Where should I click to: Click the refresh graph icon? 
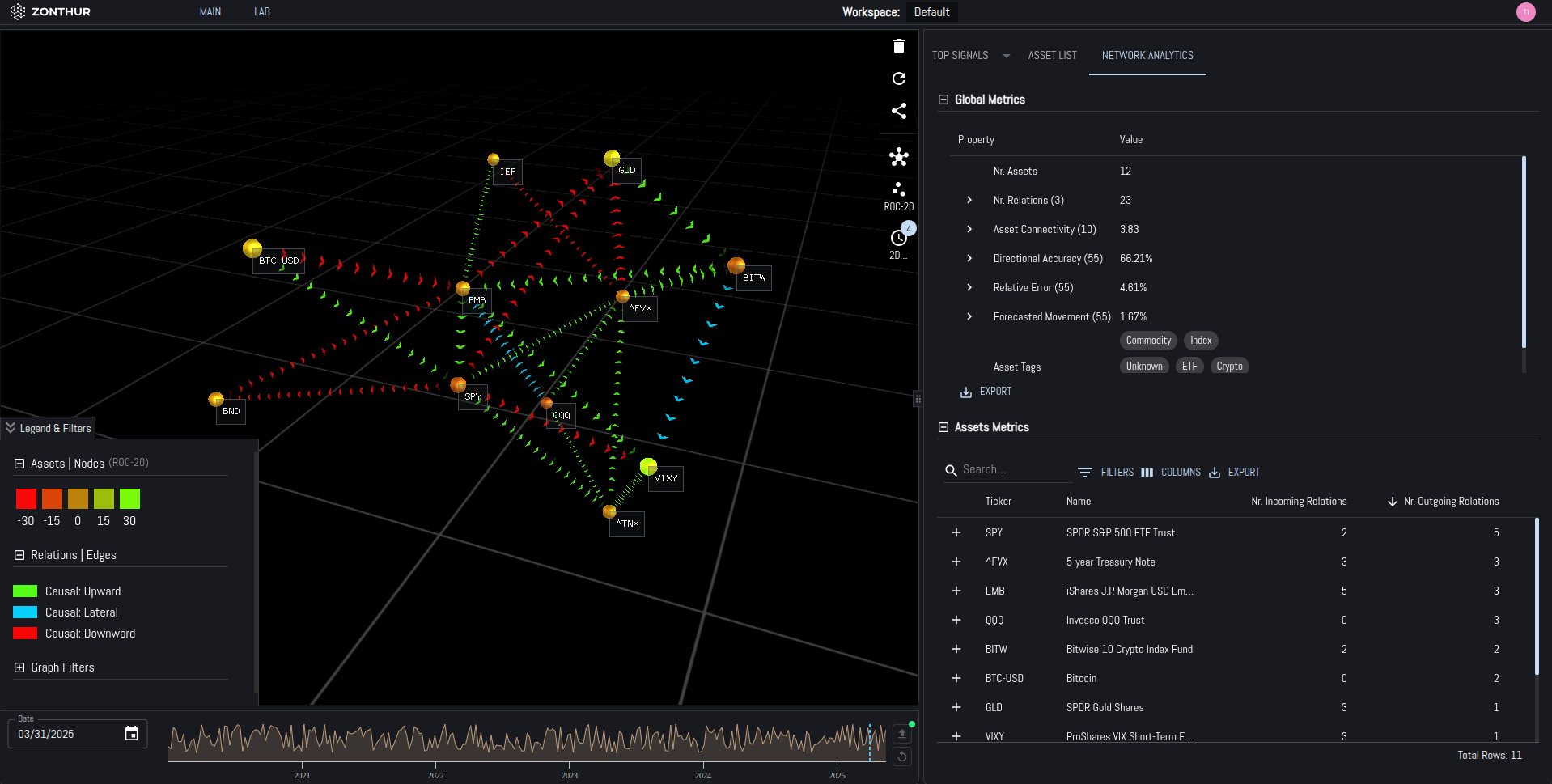click(x=898, y=78)
